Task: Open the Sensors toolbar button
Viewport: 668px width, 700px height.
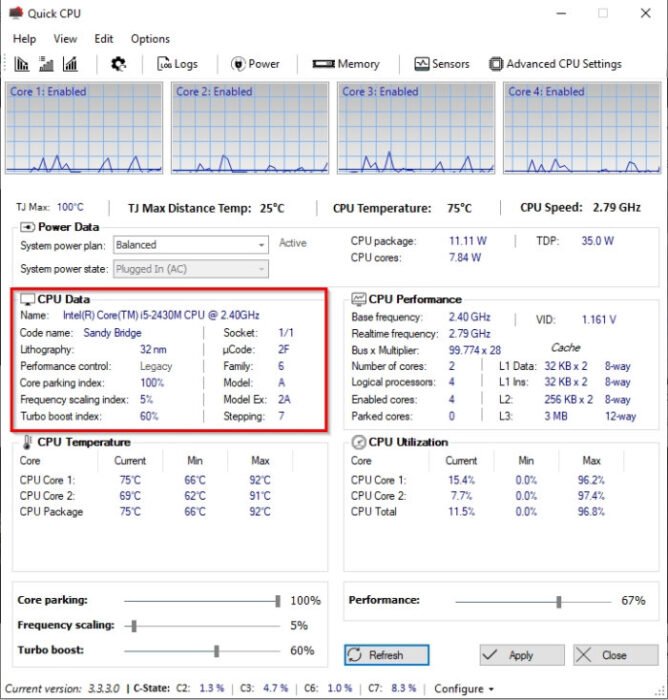Action: [x=442, y=64]
